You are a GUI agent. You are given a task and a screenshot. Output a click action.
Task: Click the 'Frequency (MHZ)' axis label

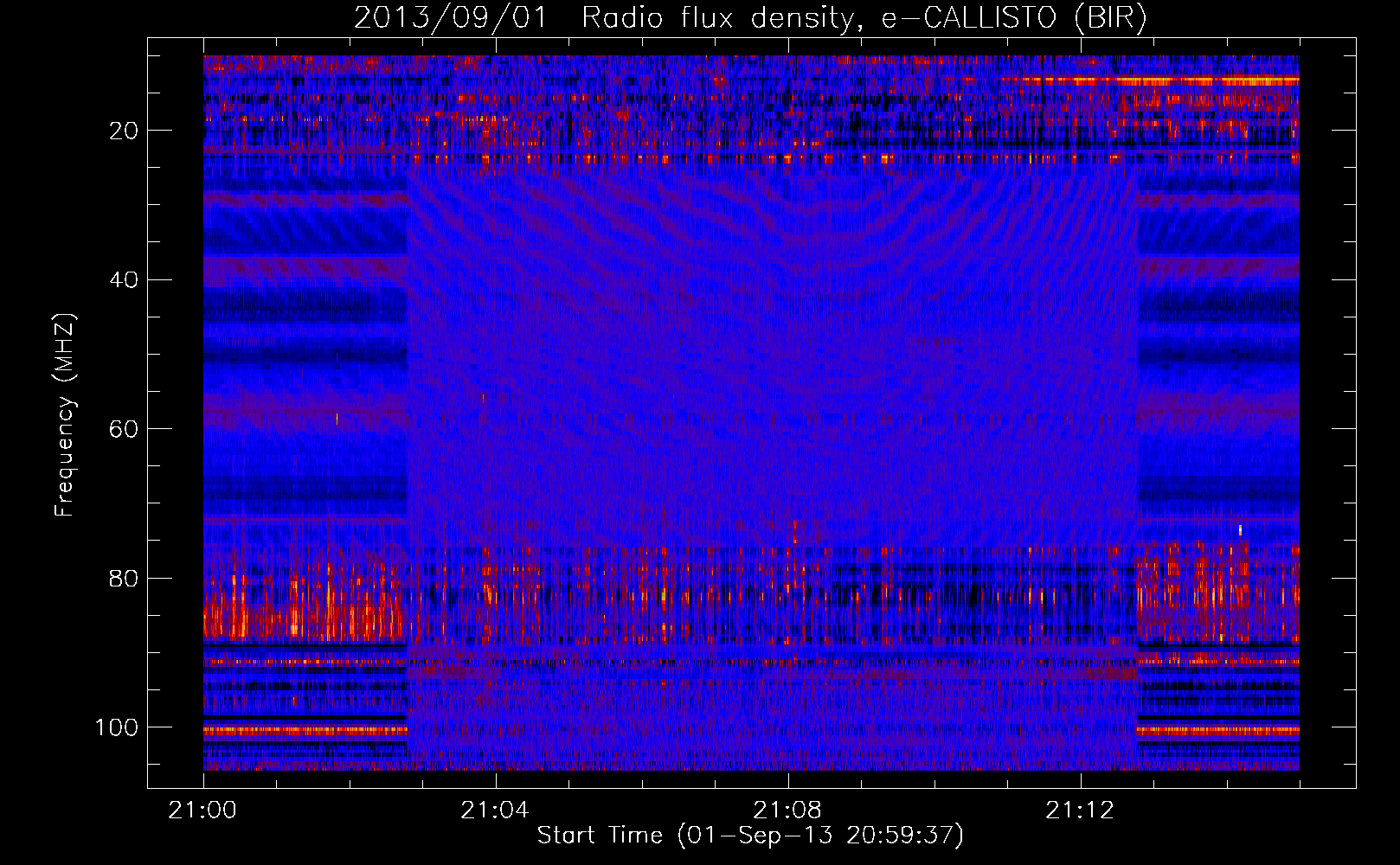pyautogui.click(x=65, y=415)
